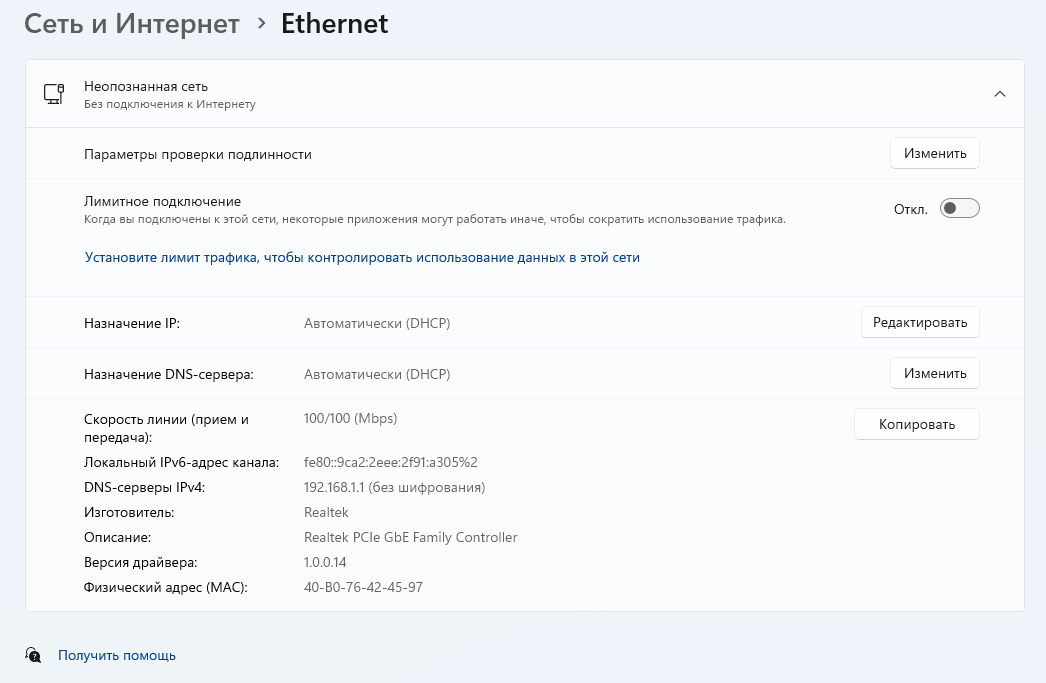Click the Realtek PCIe GbE description text
The width and height of the screenshot is (1046, 683).
coord(410,537)
